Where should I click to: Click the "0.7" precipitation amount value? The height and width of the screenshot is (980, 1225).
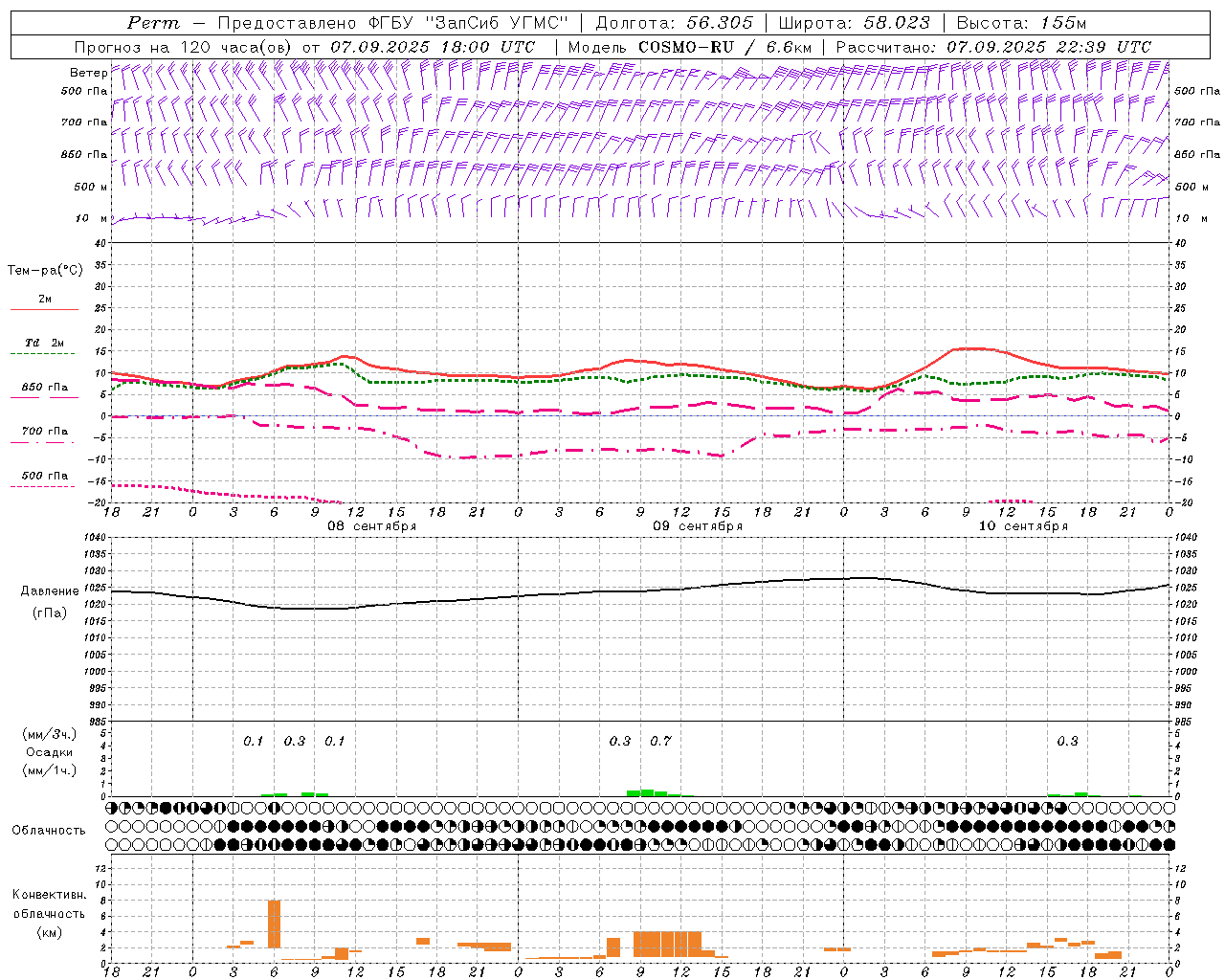[x=660, y=741]
